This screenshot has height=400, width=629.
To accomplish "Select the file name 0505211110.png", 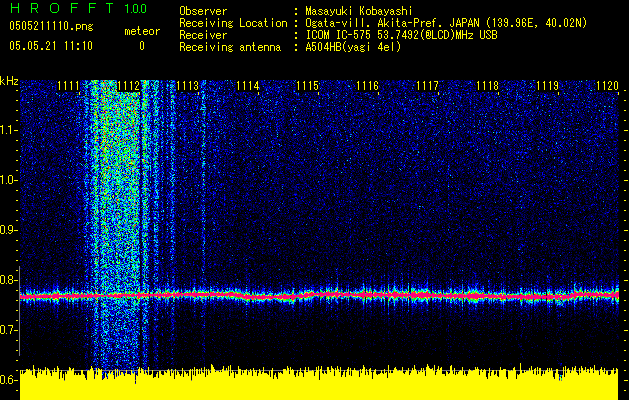I will [51, 26].
